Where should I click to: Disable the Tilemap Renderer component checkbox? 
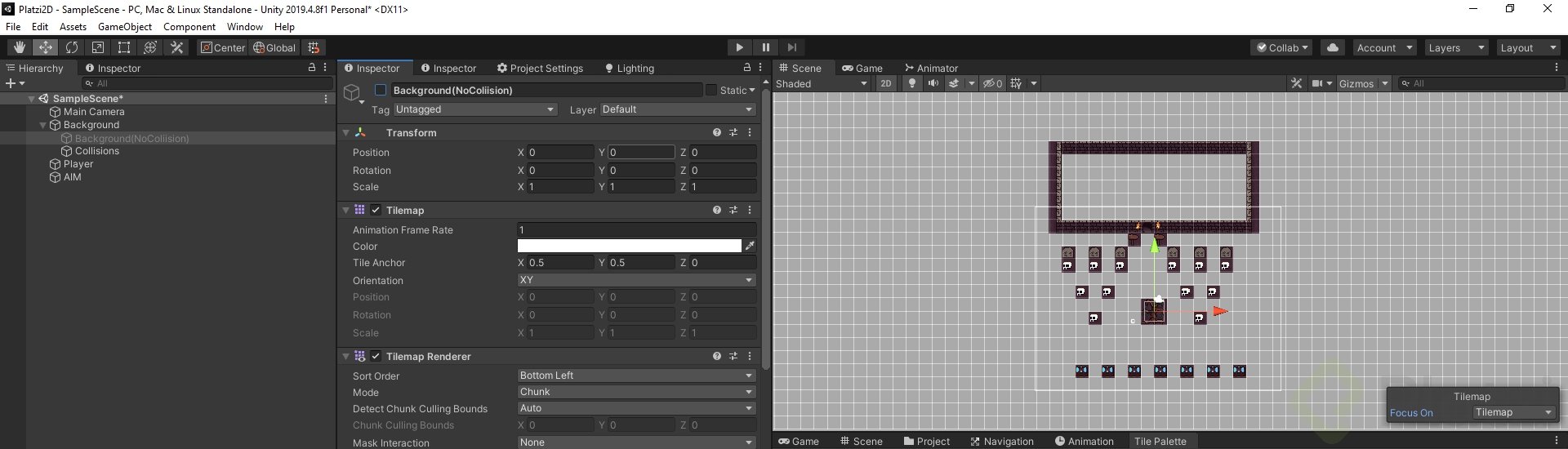tap(376, 356)
